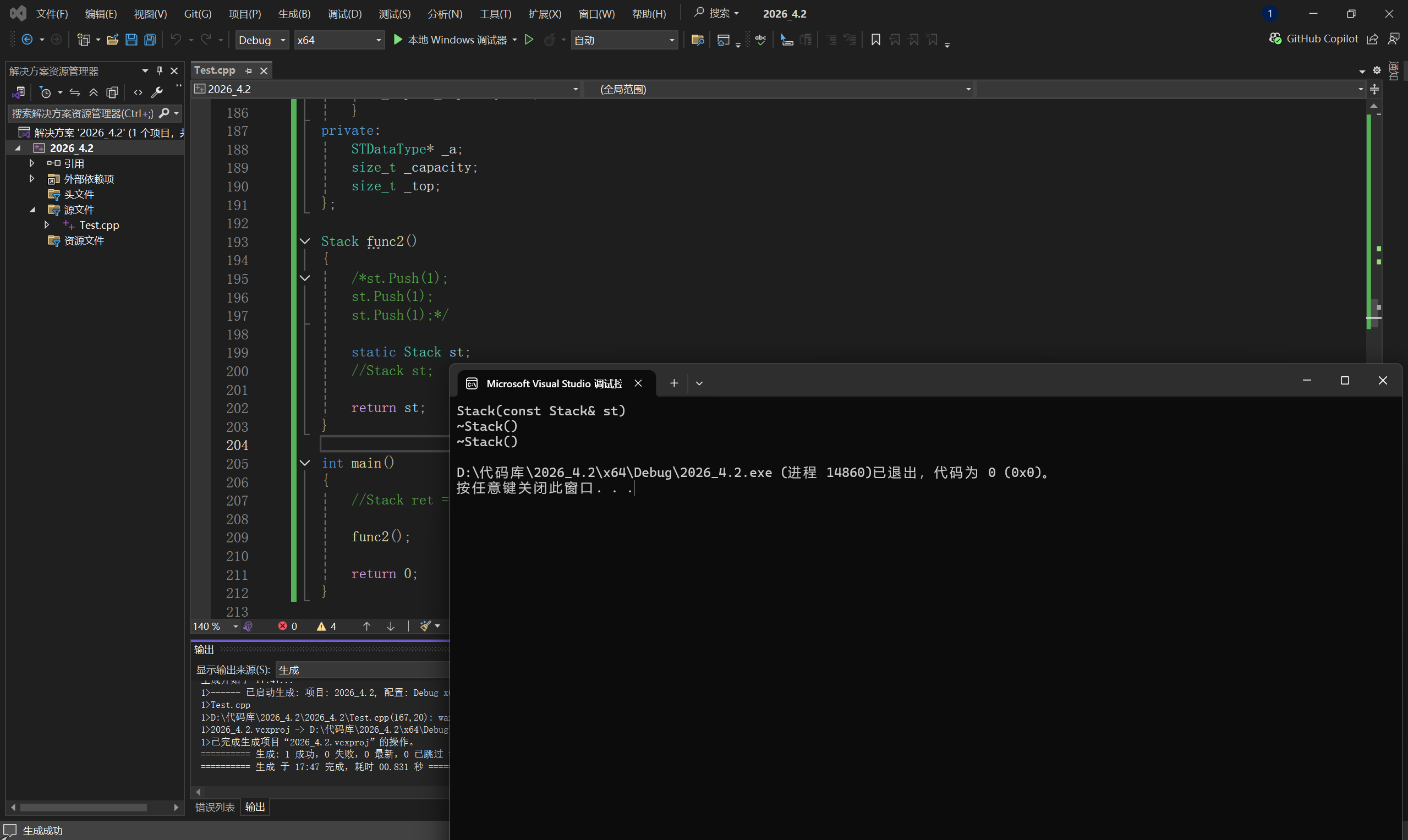The width and height of the screenshot is (1408, 840).
Task: Click Collapse All in Solution Explorer toolbar
Action: point(94,92)
